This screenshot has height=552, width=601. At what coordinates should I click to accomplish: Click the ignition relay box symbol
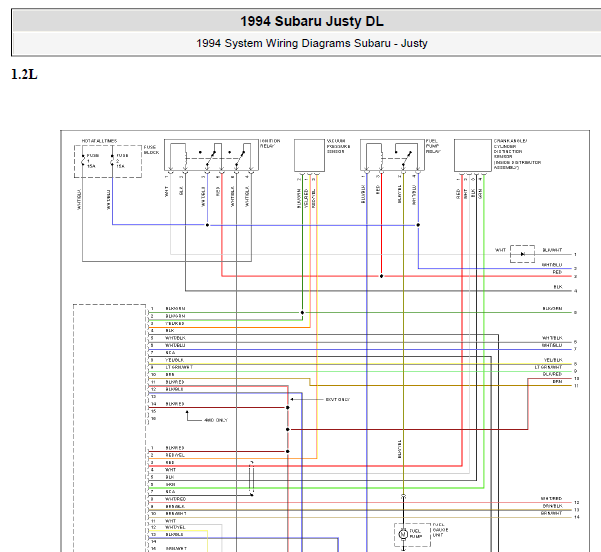coord(211,155)
